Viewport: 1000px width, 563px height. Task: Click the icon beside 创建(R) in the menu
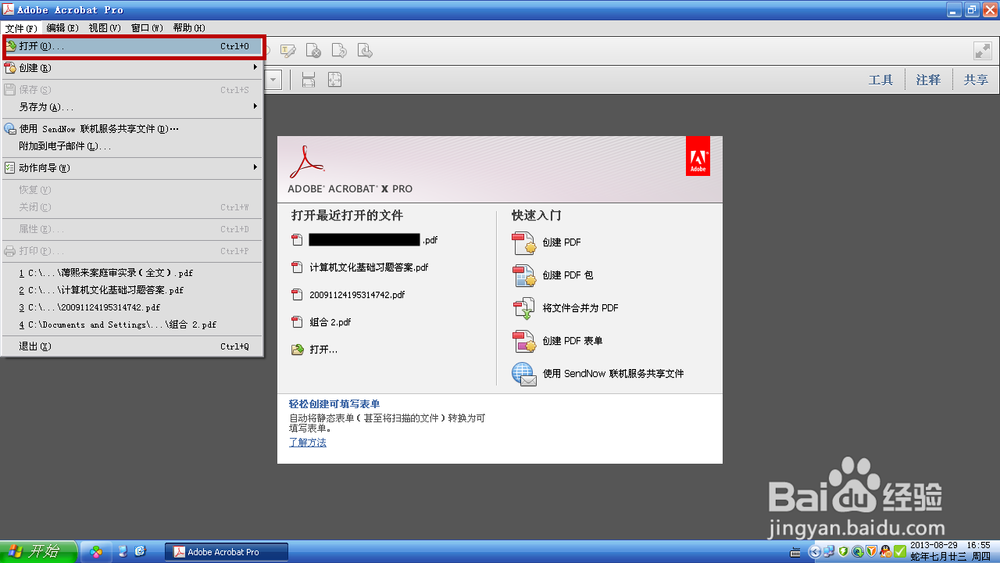coord(10,68)
